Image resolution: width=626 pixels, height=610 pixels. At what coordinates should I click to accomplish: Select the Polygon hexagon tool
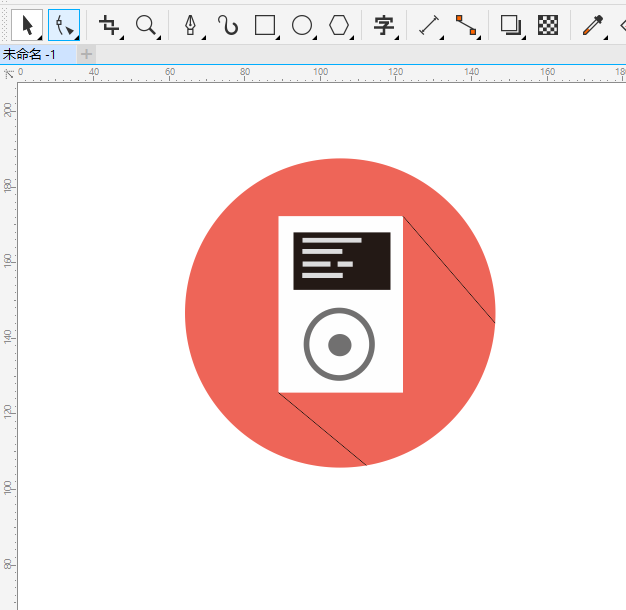340,25
